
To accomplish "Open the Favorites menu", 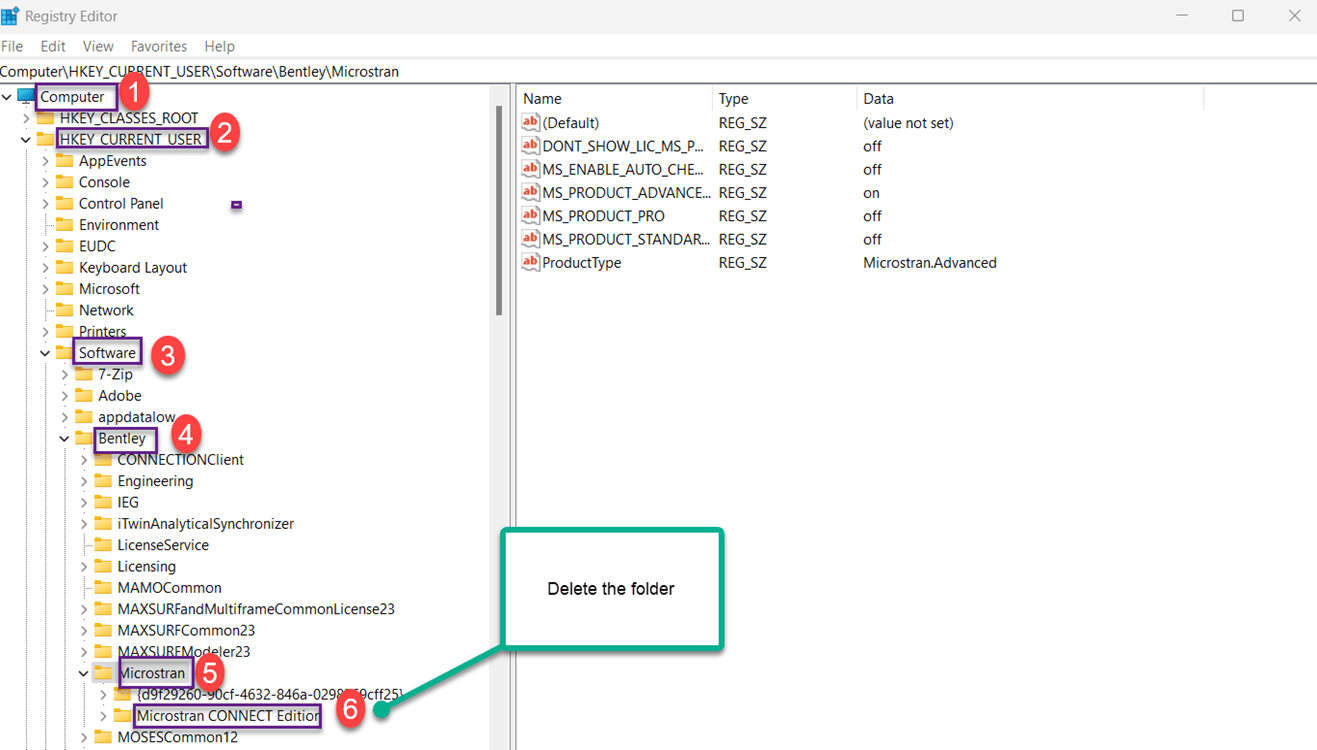I will click(x=158, y=46).
